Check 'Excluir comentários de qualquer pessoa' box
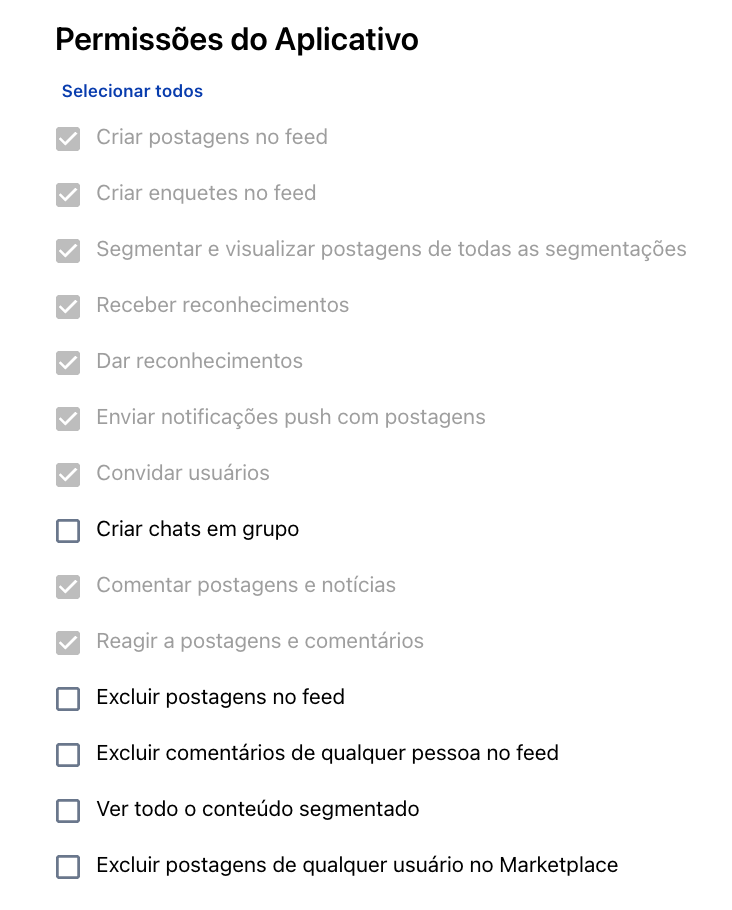Viewport: 732px width, 910px height. pyautogui.click(x=68, y=755)
